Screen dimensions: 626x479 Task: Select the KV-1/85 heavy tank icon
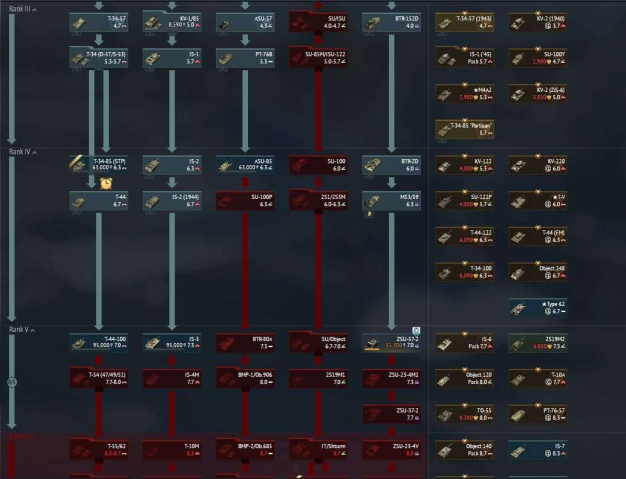click(171, 21)
